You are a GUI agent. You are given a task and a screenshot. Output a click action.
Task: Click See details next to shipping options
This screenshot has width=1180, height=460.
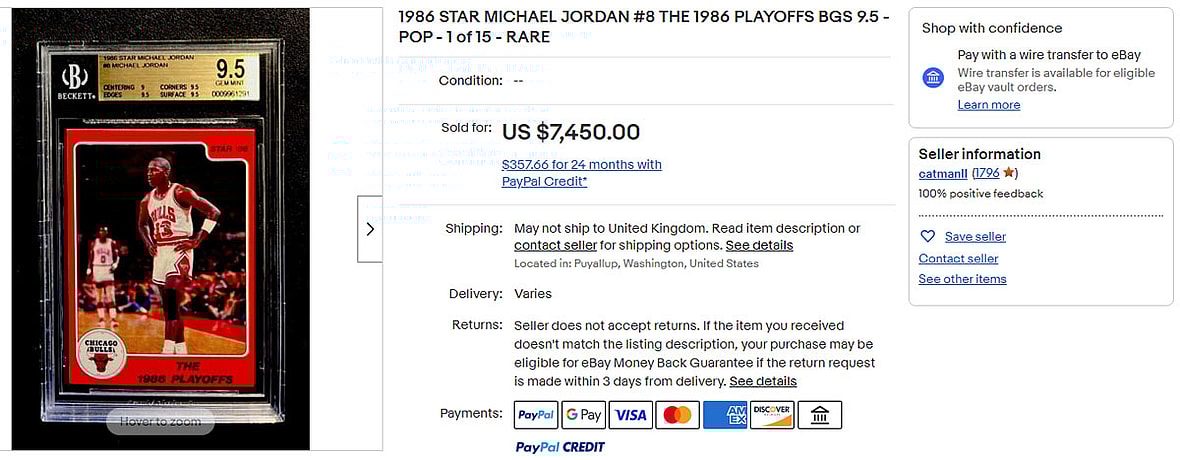[759, 245]
